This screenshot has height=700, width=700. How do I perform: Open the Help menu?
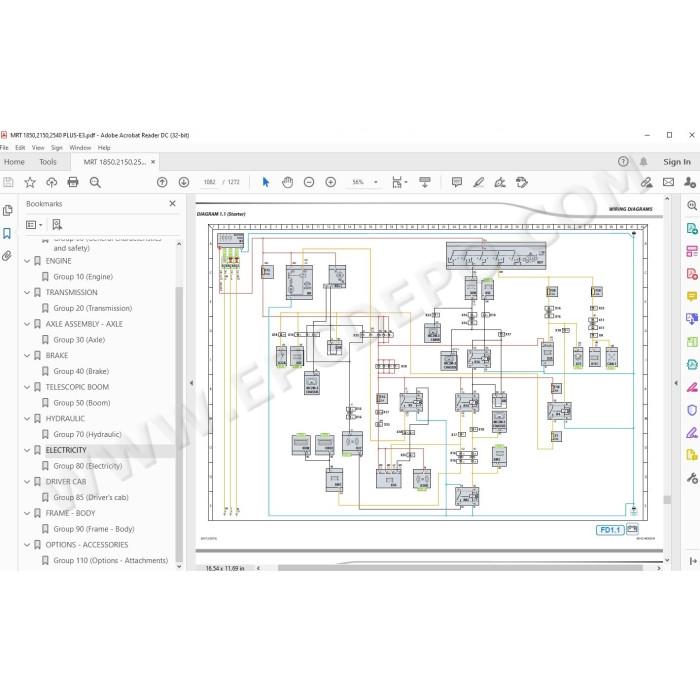click(x=104, y=147)
